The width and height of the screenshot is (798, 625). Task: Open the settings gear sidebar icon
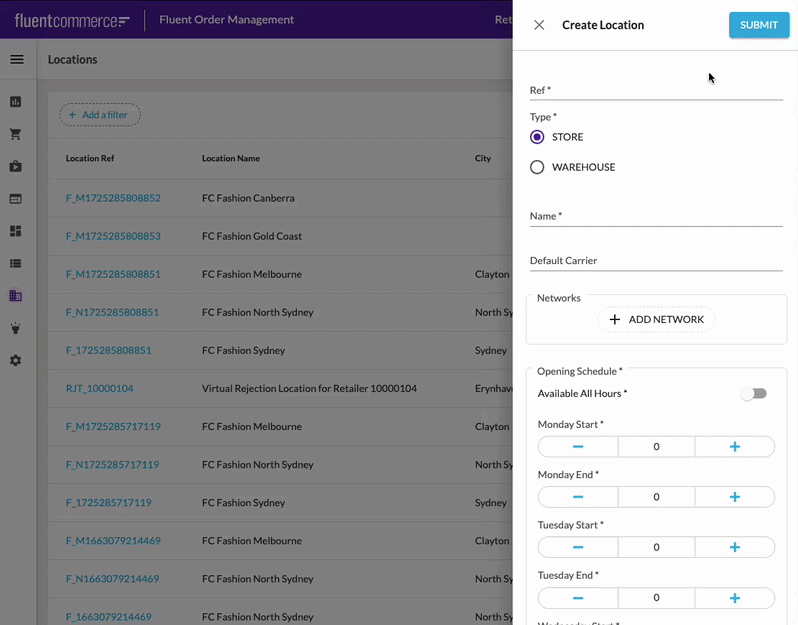[x=16, y=360]
